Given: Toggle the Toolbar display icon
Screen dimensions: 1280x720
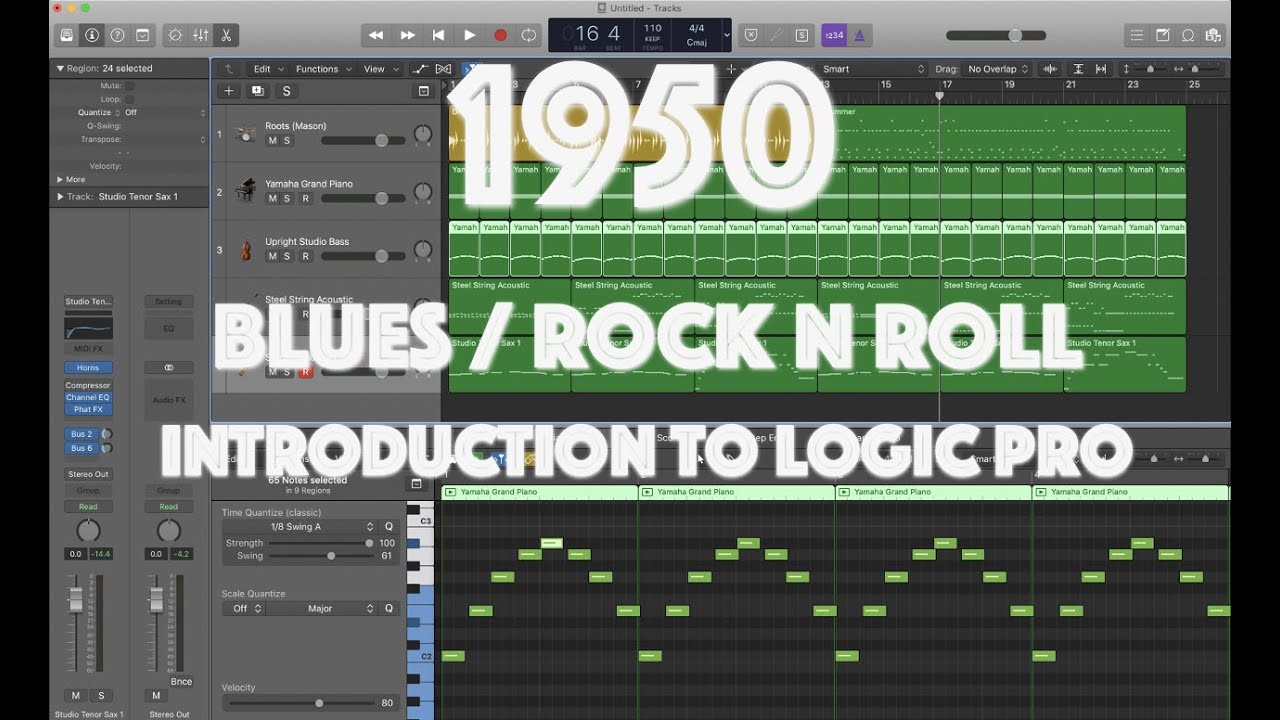Looking at the screenshot, I should click(142, 35).
